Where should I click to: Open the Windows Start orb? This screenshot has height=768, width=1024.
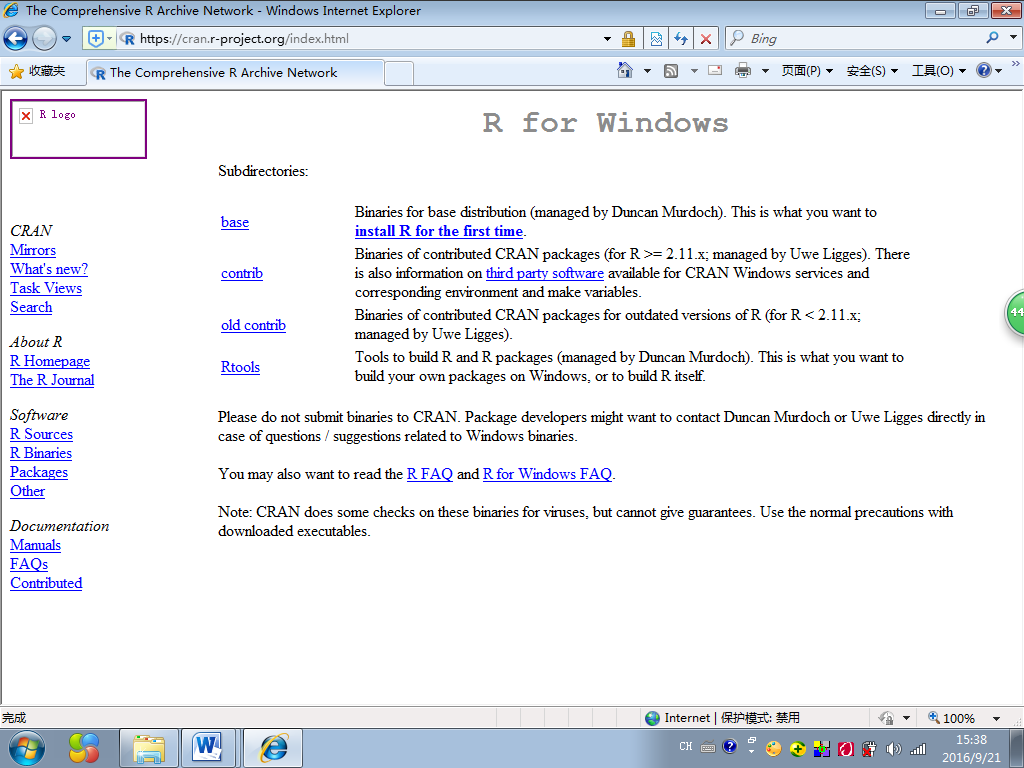click(x=26, y=748)
